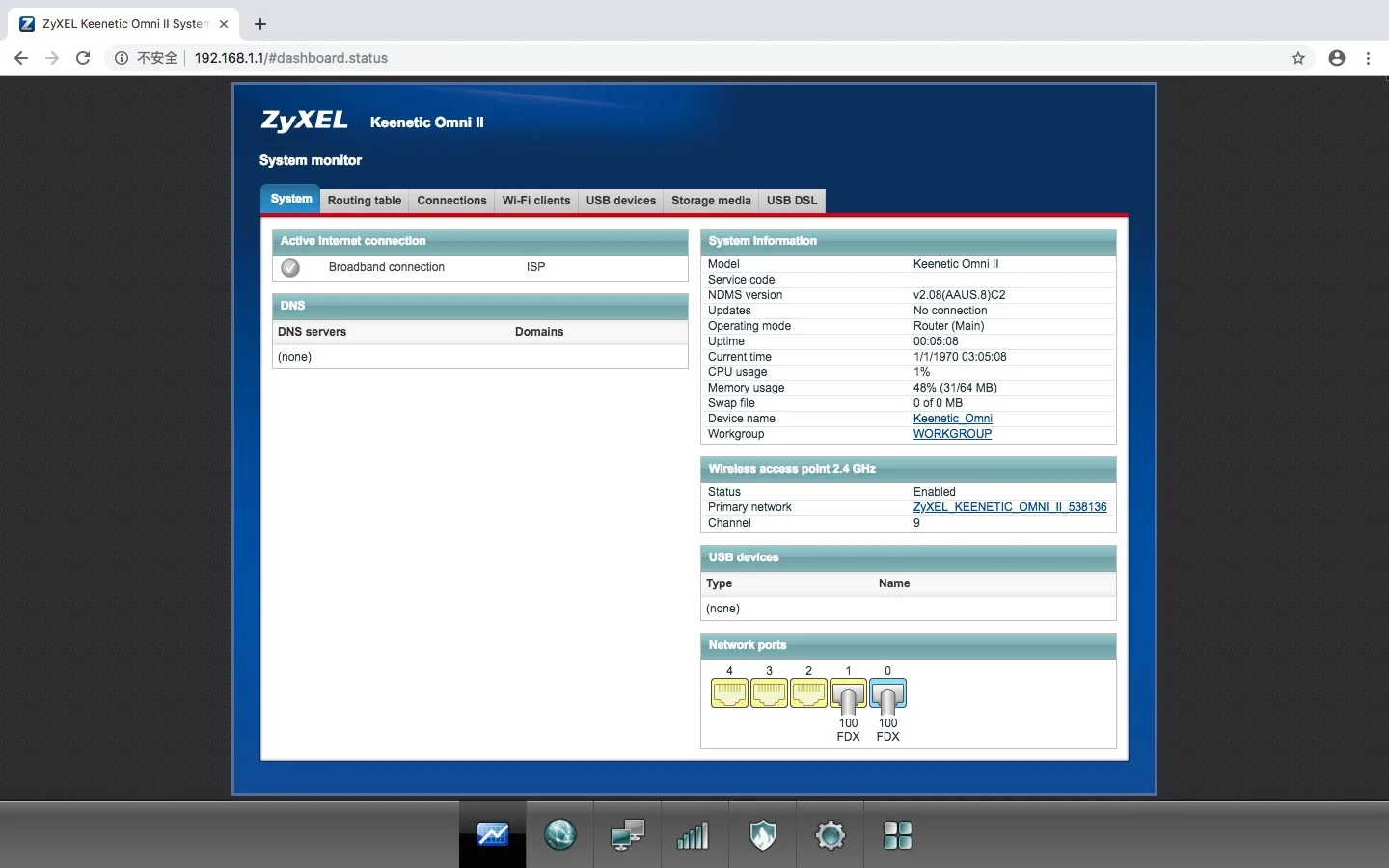Switch to the USB DSL tab
The image size is (1389, 868).
coord(792,201)
